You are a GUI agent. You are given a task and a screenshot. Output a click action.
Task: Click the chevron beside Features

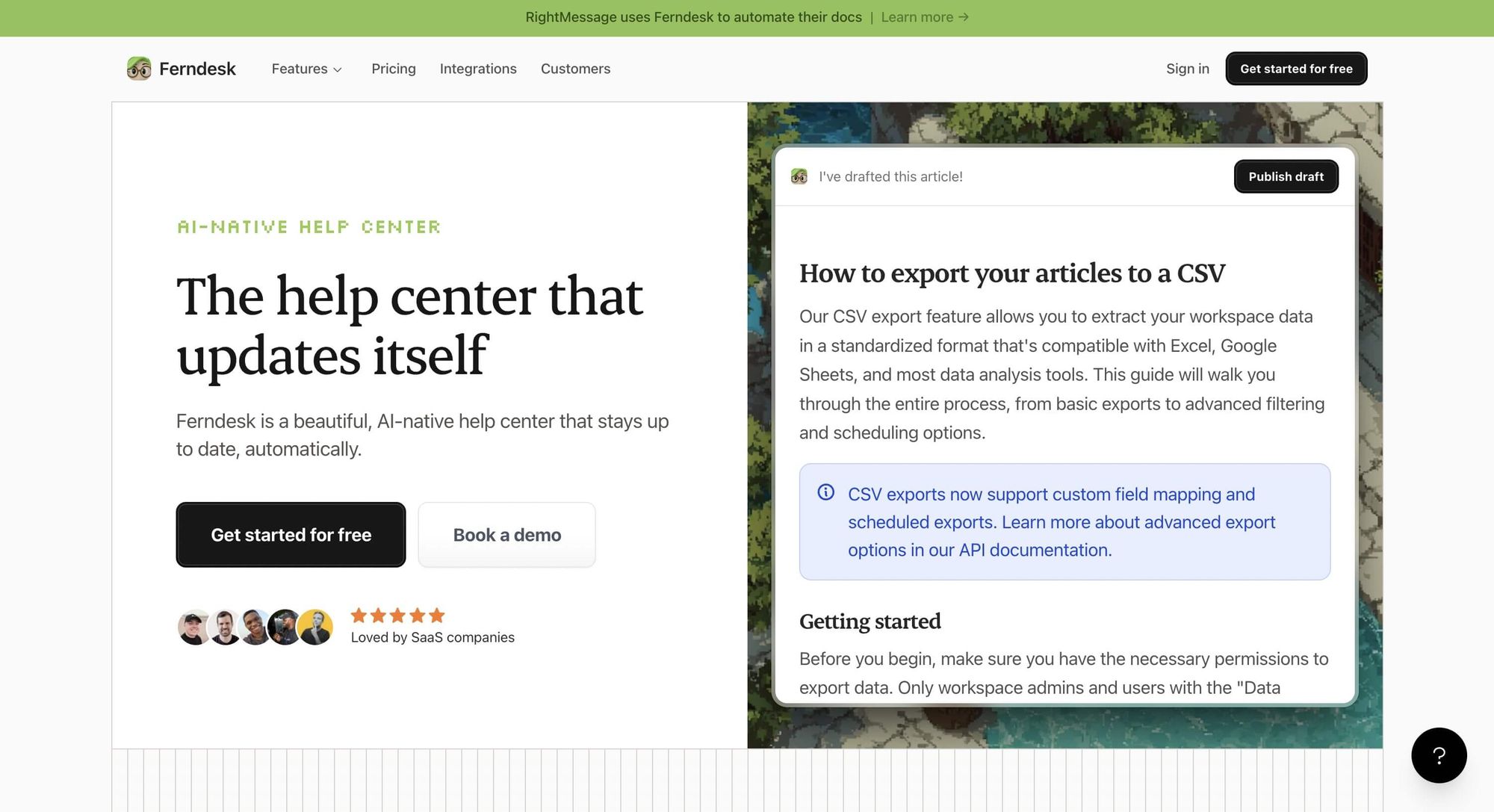pyautogui.click(x=338, y=69)
